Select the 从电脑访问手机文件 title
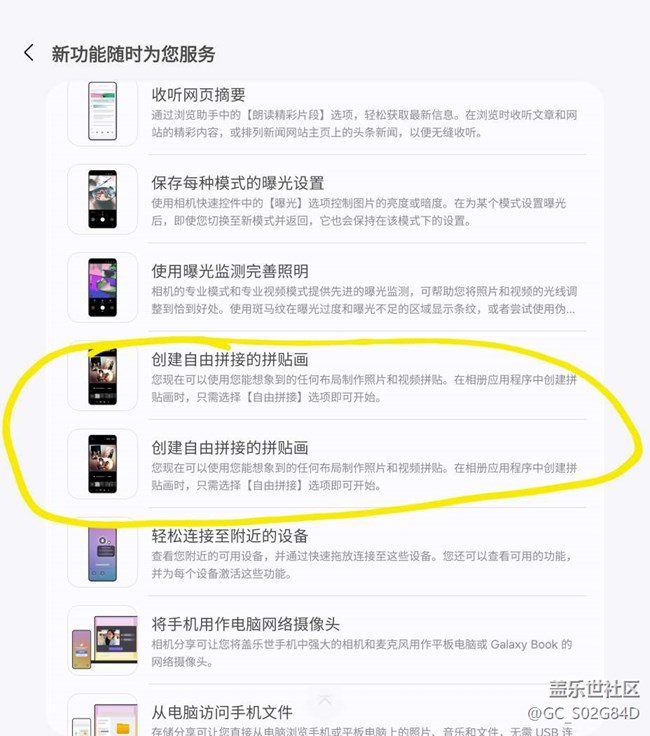The height and width of the screenshot is (736, 650). [x=222, y=713]
